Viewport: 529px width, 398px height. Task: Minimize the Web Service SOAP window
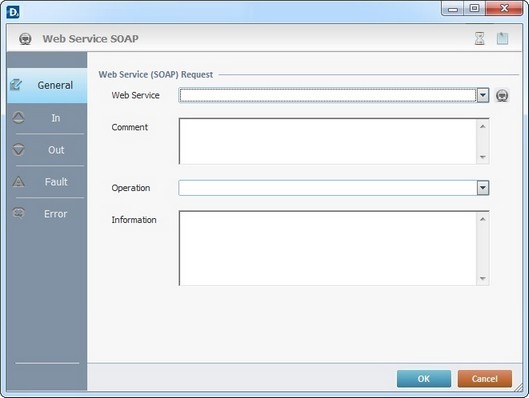453,8
